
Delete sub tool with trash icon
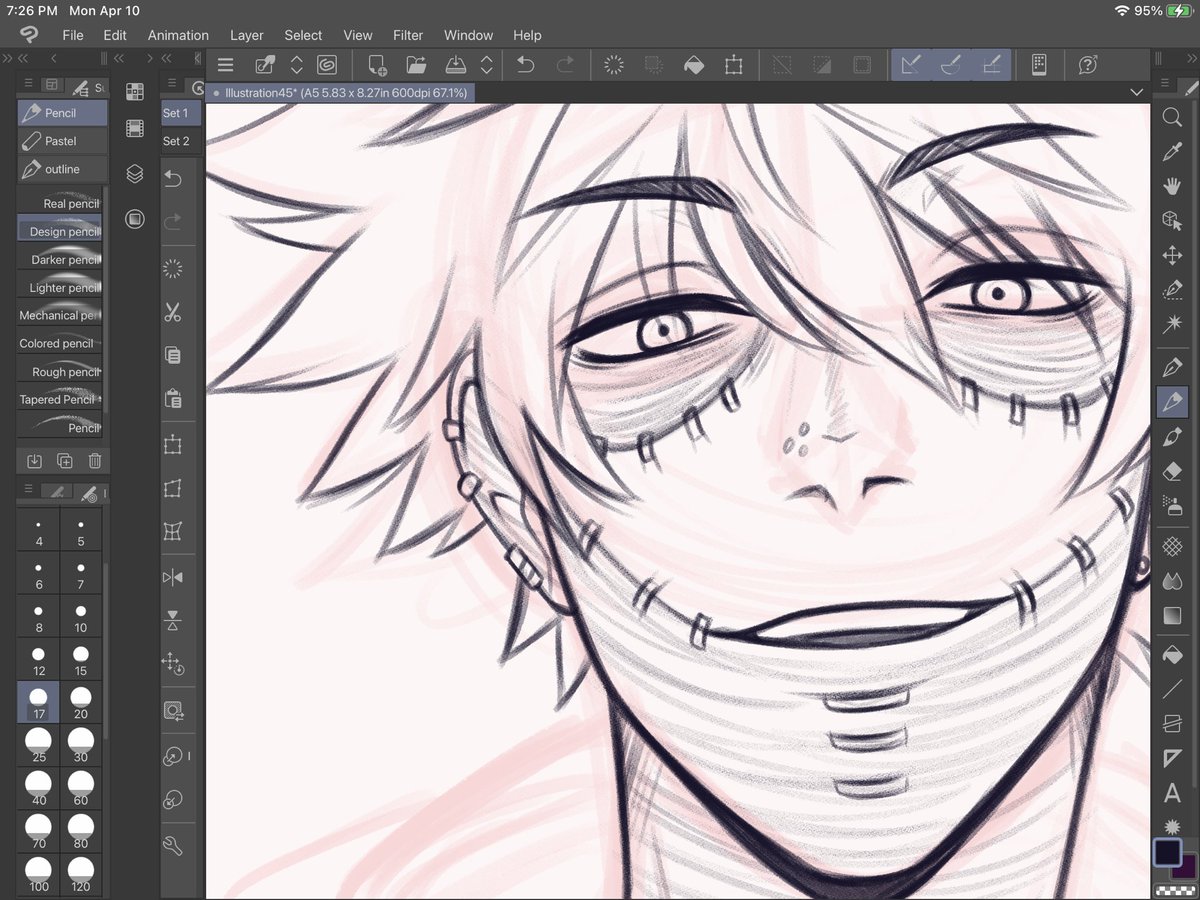tap(95, 461)
